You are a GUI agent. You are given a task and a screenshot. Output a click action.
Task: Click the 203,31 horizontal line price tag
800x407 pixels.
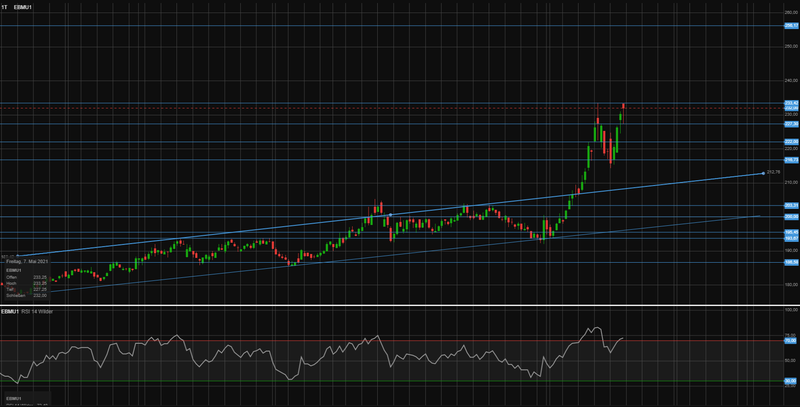[x=790, y=205]
